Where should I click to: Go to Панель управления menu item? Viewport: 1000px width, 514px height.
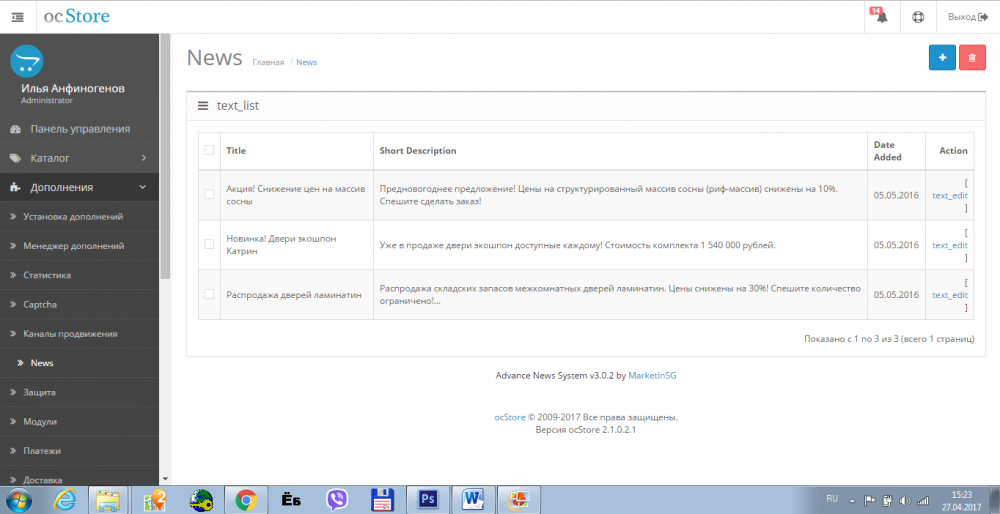click(80, 129)
